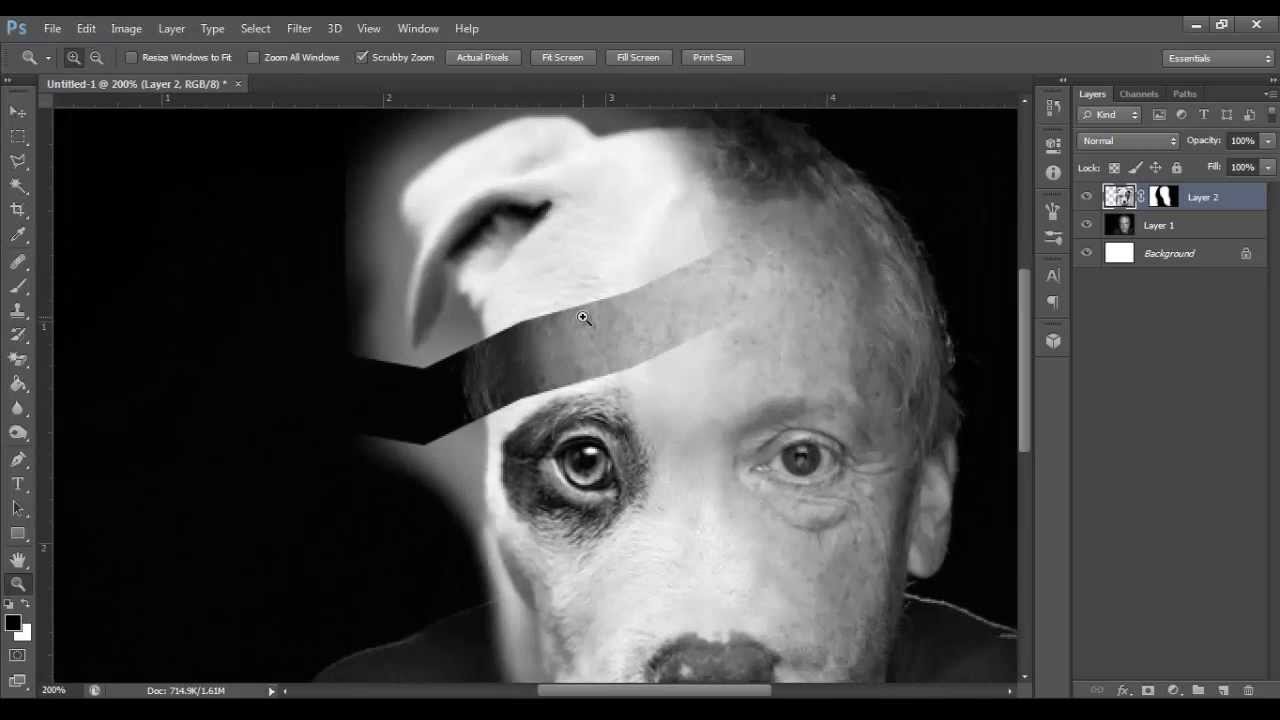The width and height of the screenshot is (1280, 720).
Task: Toggle pixel layer filter
Action: [1159, 115]
